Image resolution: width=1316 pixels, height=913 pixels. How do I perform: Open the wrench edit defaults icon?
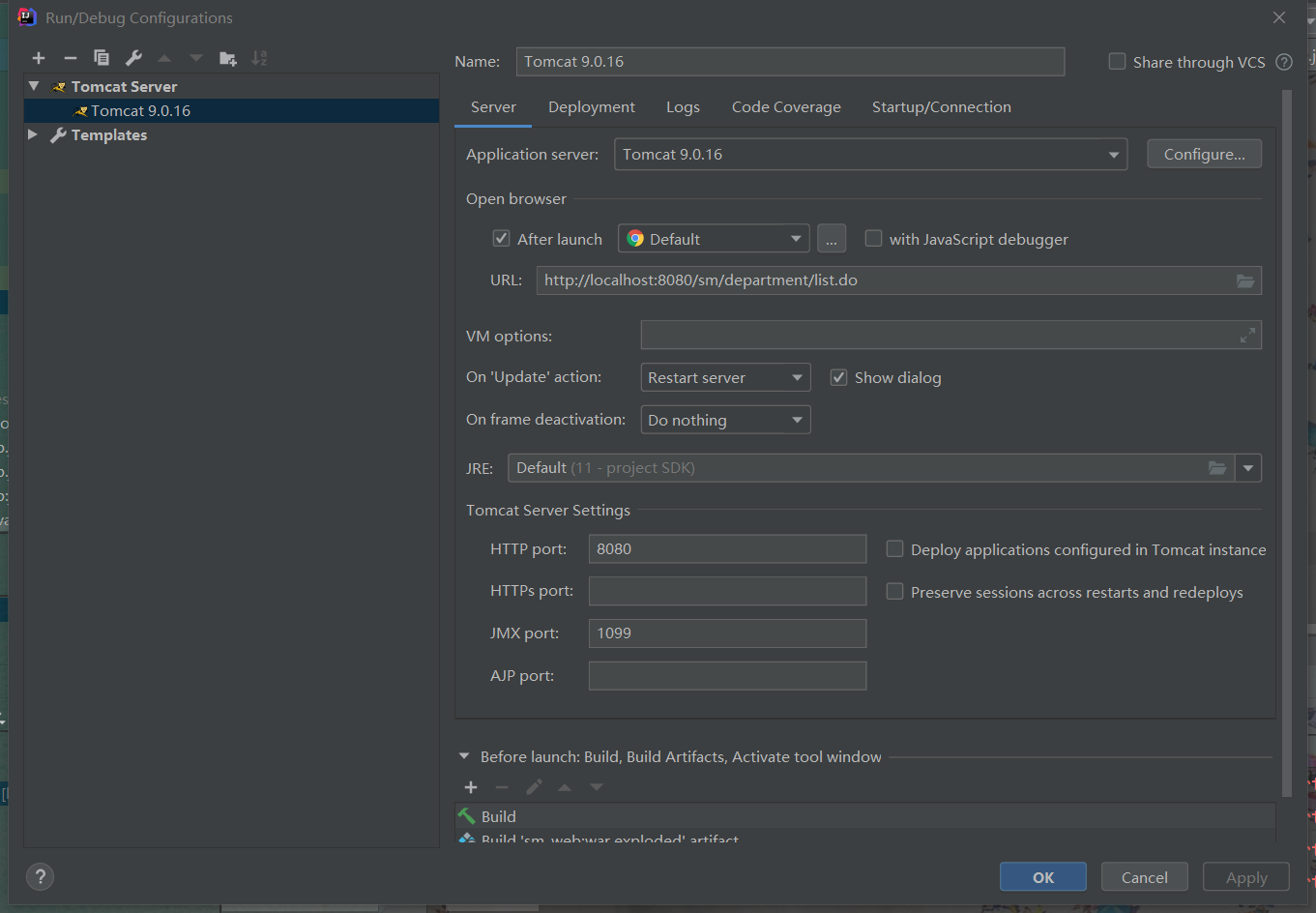[133, 58]
